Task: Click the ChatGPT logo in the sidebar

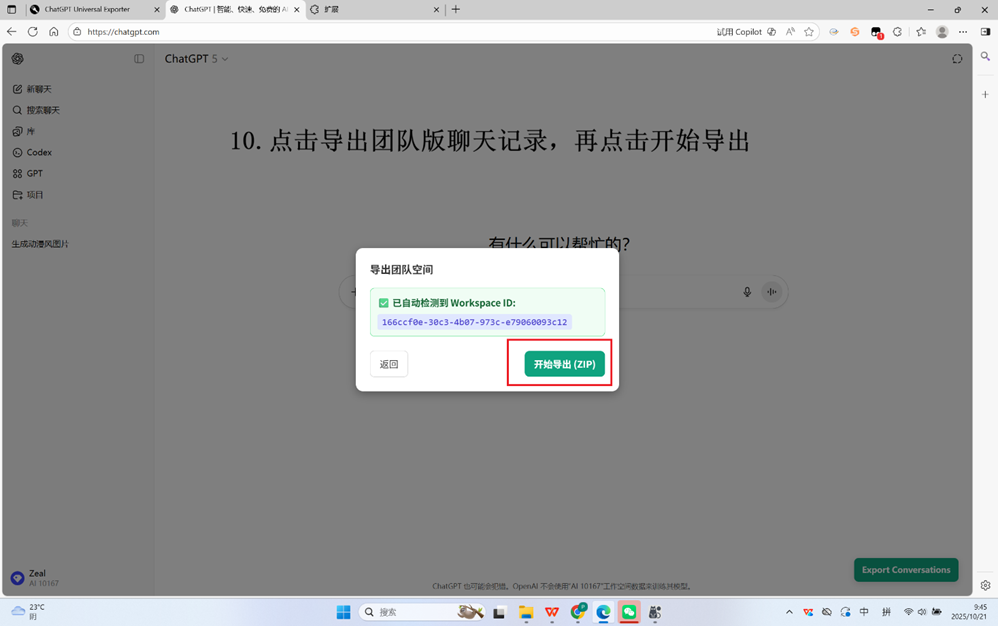Action: tap(17, 59)
